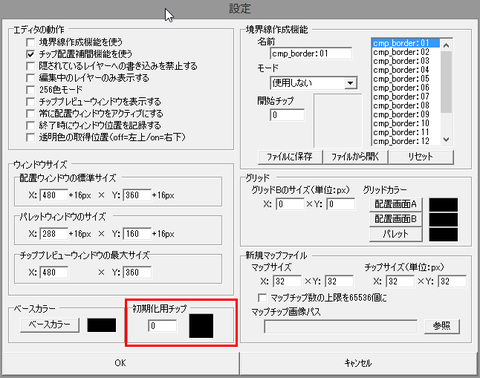
Task: Click the キャンセル button
Action: 358,363
